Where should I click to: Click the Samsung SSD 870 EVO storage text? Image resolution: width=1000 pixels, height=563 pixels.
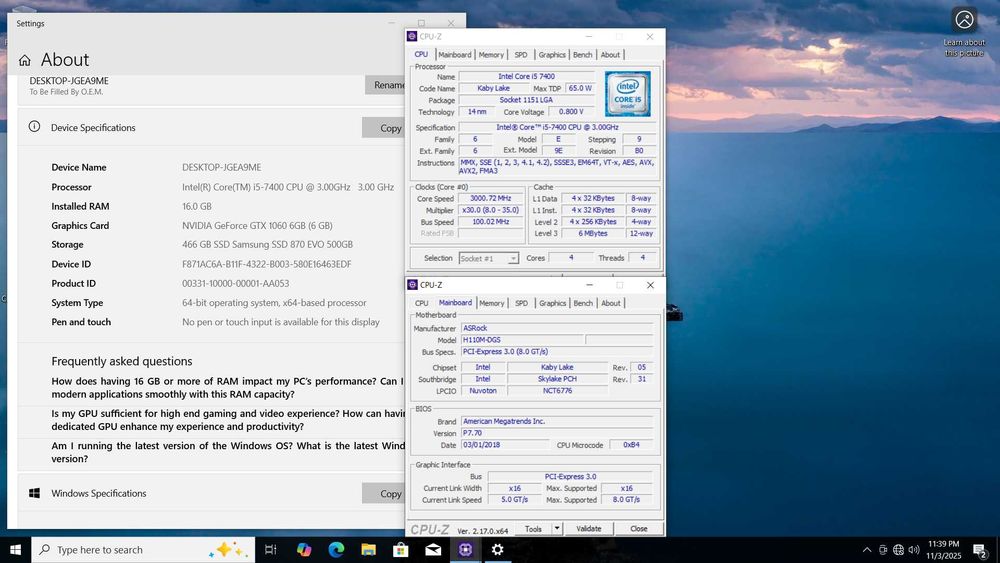click(x=267, y=244)
